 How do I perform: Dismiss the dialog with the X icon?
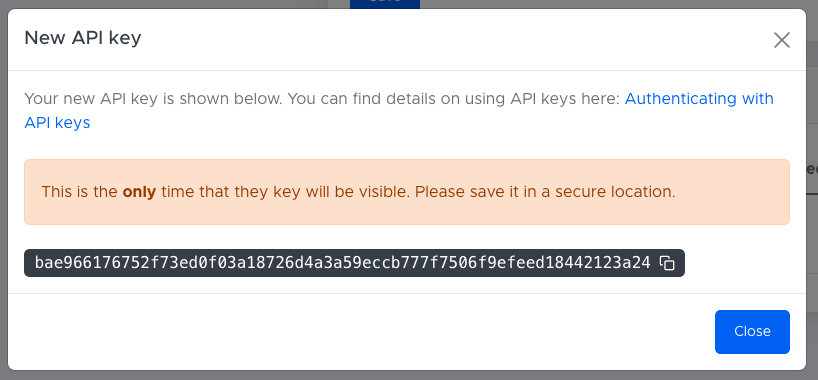pyautogui.click(x=781, y=40)
